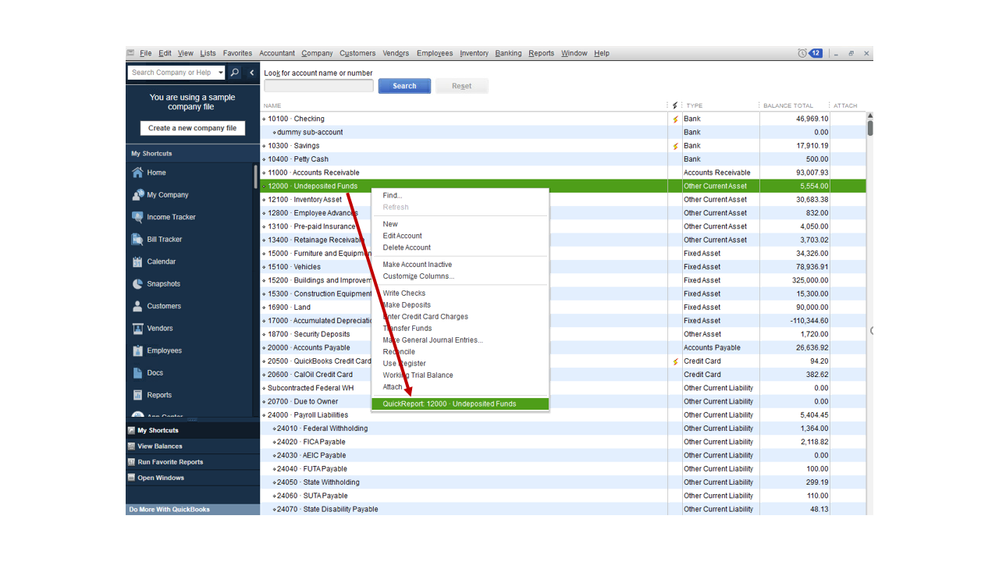Image resolution: width=999 pixels, height=562 pixels.
Task: Select the 10400 Petty Cash row
Action: 563,159
